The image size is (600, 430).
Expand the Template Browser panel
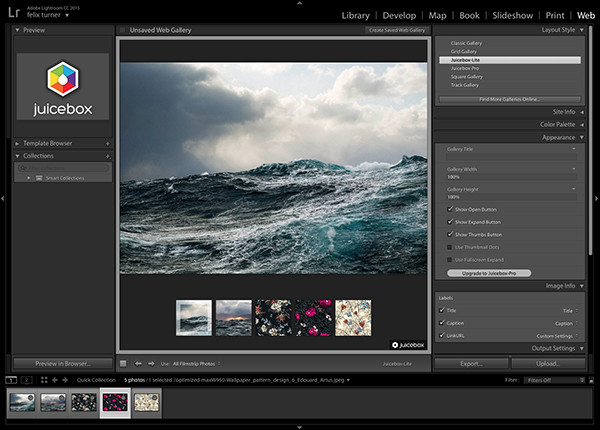pyautogui.click(x=17, y=143)
